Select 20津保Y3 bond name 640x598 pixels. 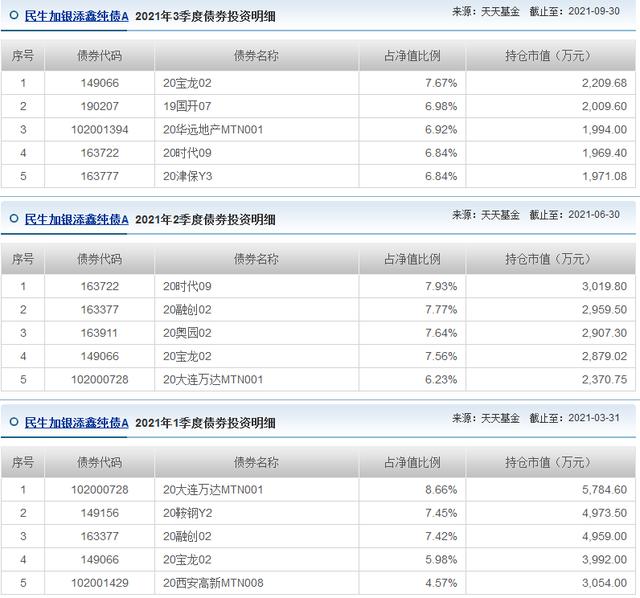[x=188, y=176]
